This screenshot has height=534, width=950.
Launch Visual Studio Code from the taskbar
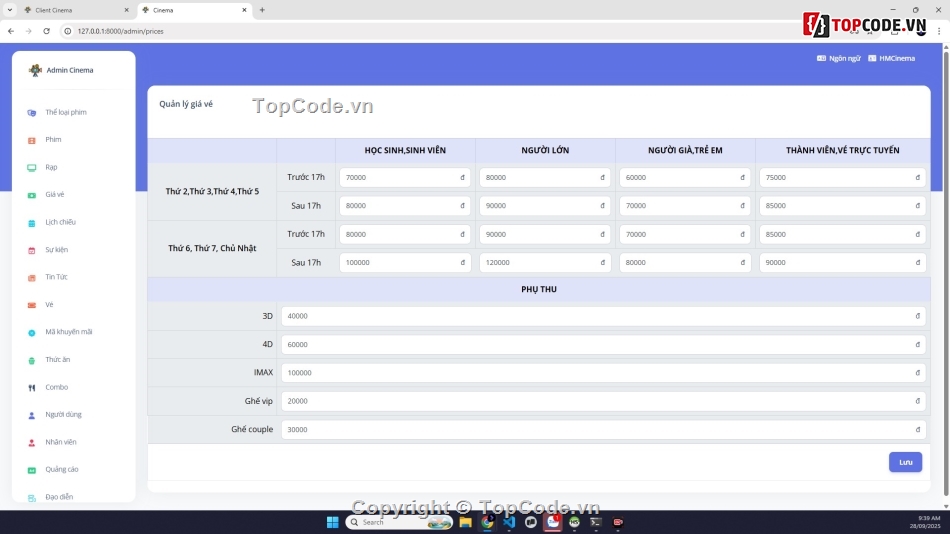(509, 522)
